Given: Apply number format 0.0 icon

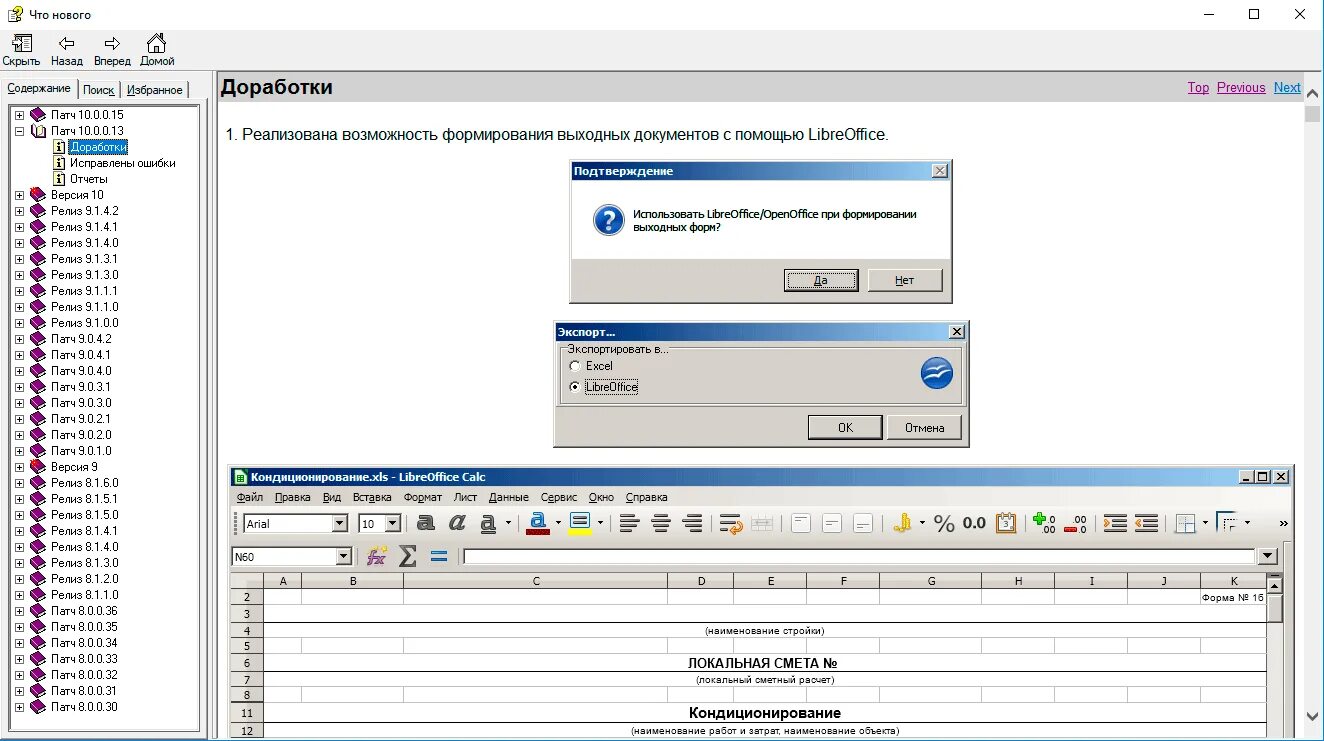Looking at the screenshot, I should point(974,523).
